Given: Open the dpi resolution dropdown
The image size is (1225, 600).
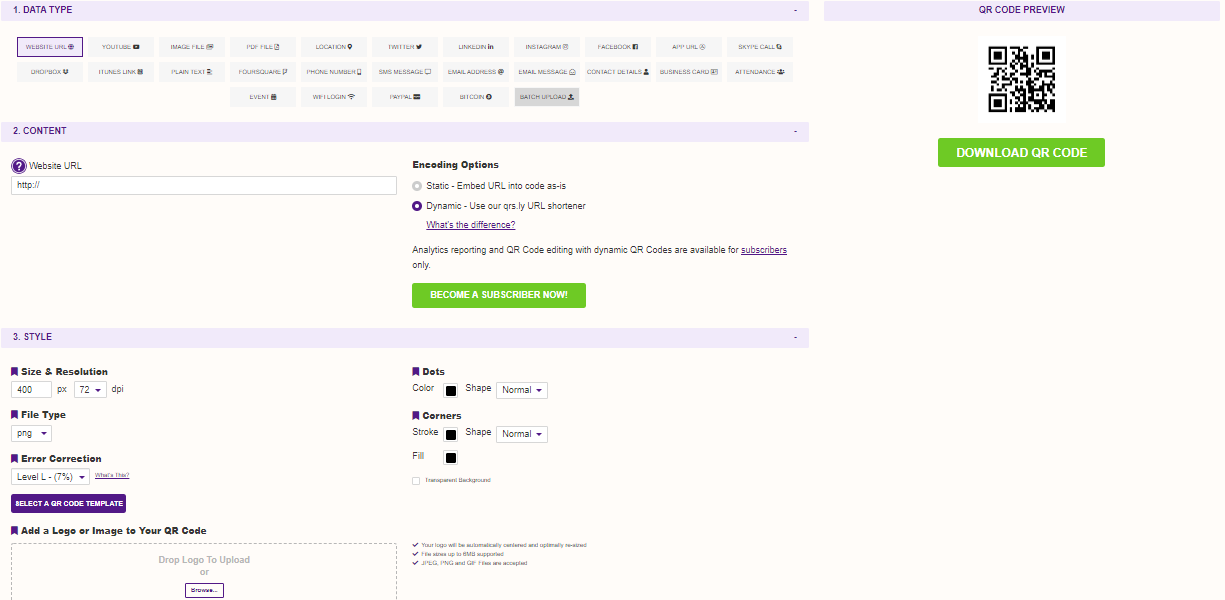Looking at the screenshot, I should 90,390.
